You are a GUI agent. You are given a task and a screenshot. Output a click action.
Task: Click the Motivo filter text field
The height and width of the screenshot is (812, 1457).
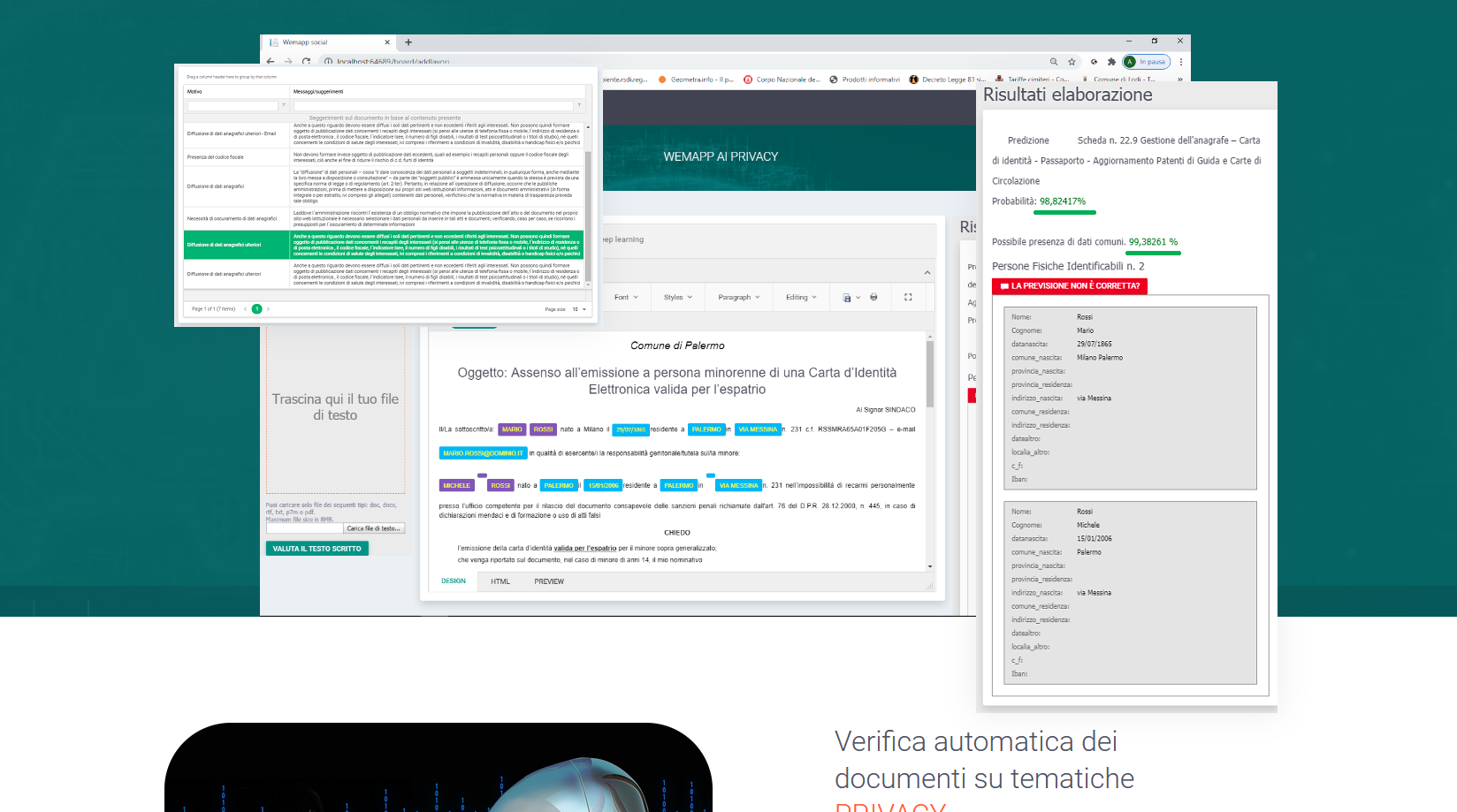coord(233,106)
